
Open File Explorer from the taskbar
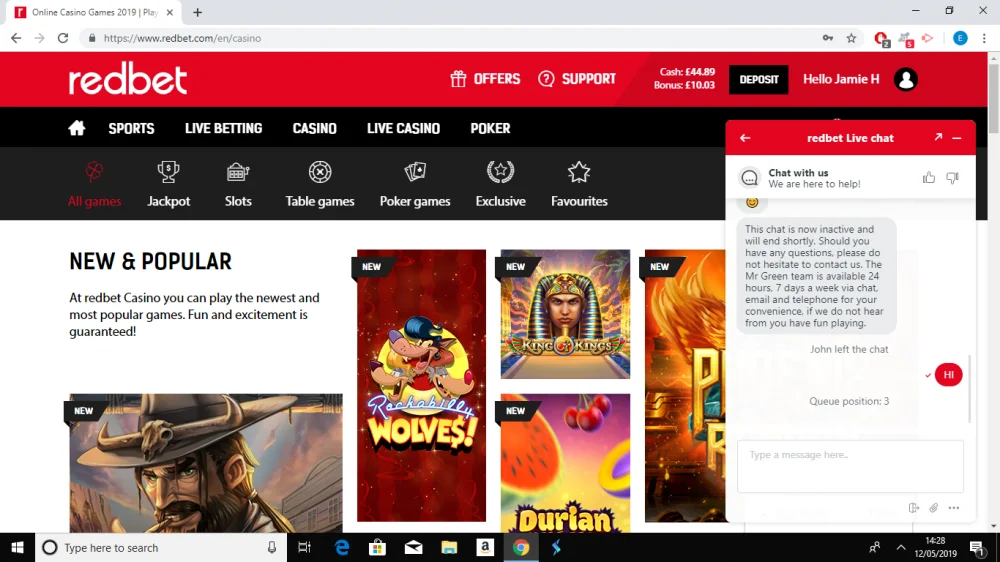(449, 547)
